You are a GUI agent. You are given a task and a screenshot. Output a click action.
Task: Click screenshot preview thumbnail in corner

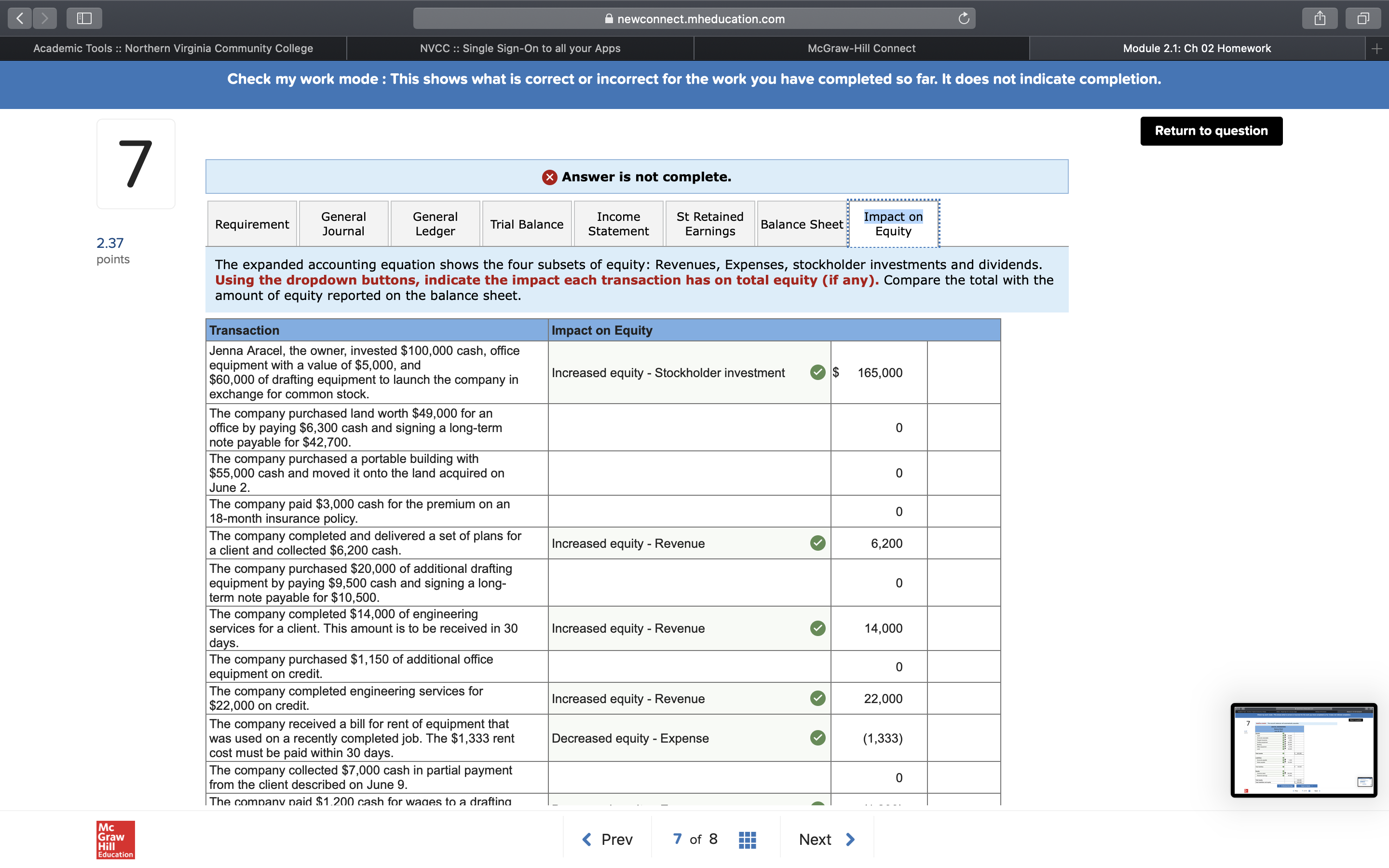coord(1304,750)
